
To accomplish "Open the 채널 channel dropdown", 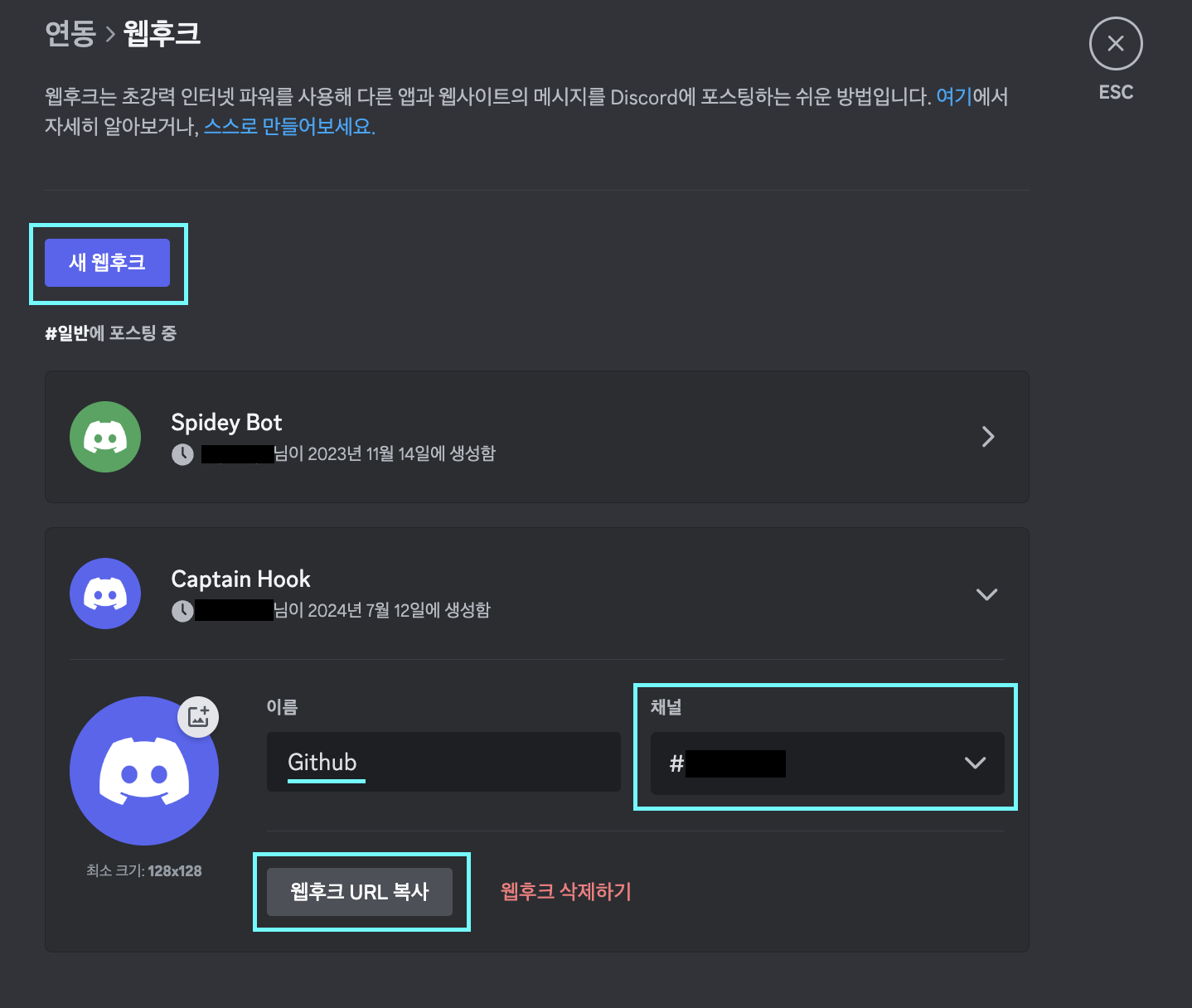I will pyautogui.click(x=827, y=763).
